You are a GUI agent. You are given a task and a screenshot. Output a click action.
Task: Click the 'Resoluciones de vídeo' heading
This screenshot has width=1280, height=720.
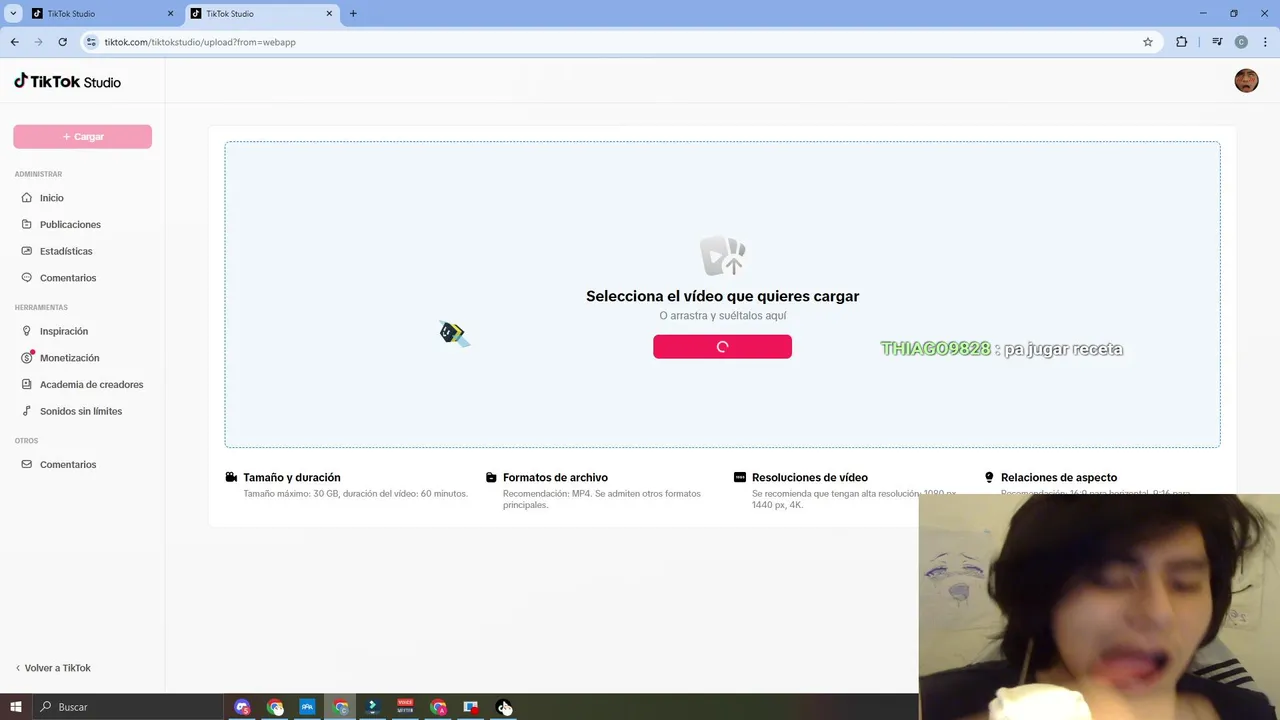point(810,478)
